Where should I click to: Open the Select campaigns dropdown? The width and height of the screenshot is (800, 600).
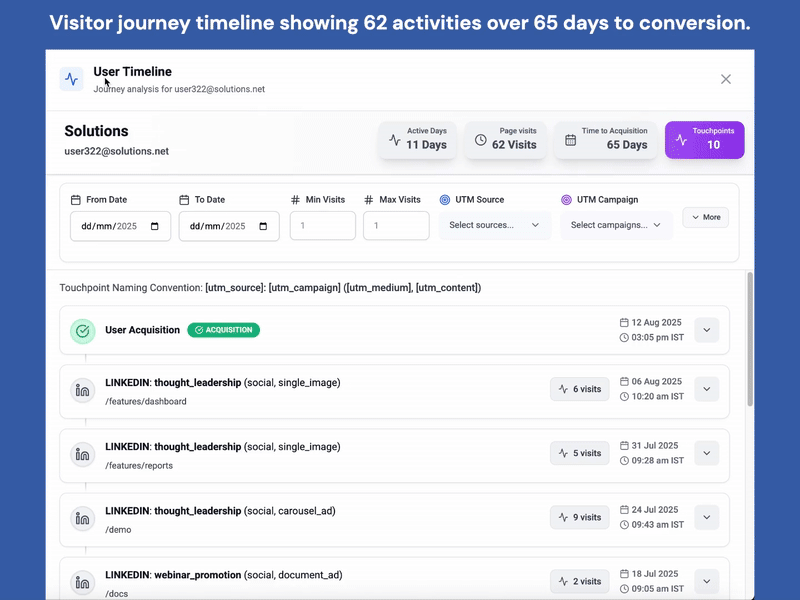616,225
